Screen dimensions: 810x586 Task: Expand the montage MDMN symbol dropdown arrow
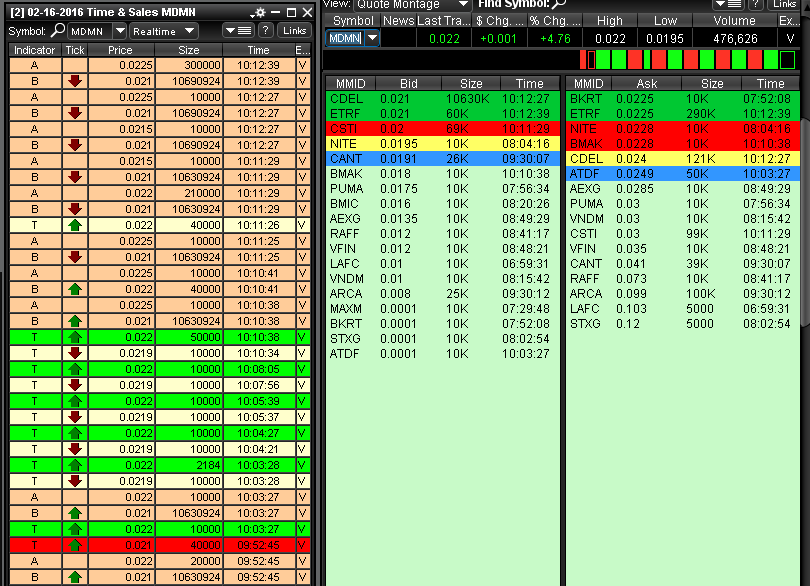372,38
